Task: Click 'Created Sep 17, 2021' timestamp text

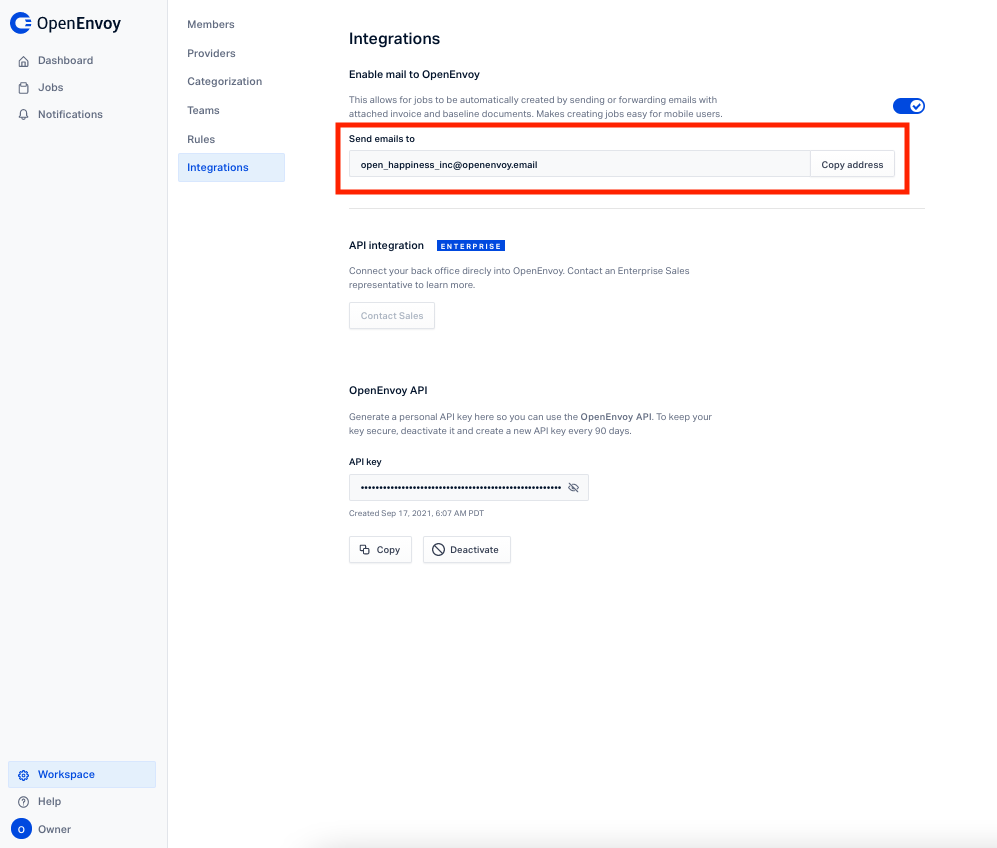Action: [416, 513]
